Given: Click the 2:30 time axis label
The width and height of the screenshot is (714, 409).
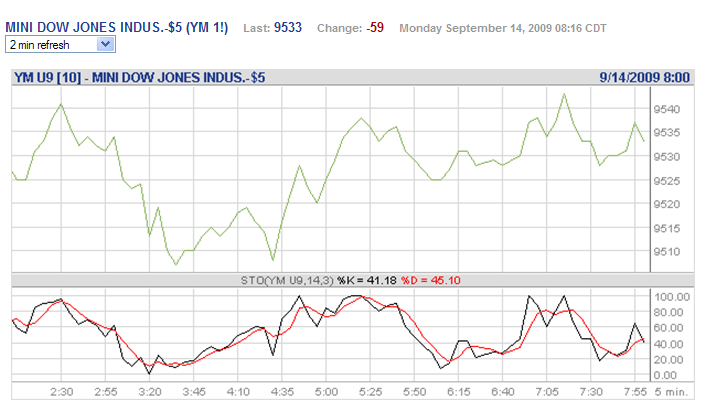Looking at the screenshot, I should 61,392.
